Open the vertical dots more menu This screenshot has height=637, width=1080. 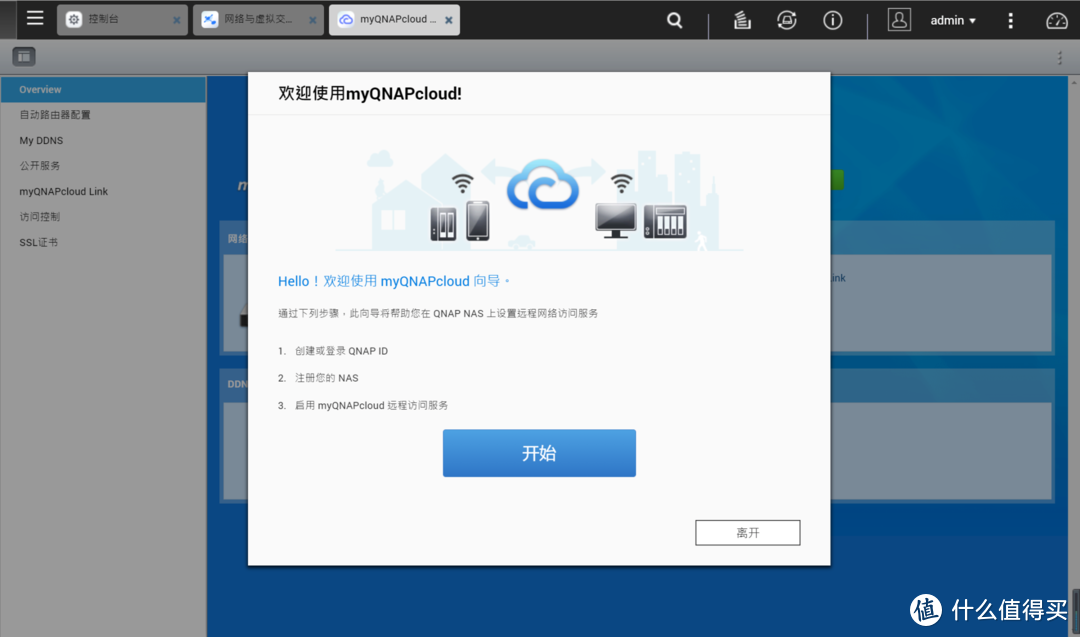[x=1010, y=21]
